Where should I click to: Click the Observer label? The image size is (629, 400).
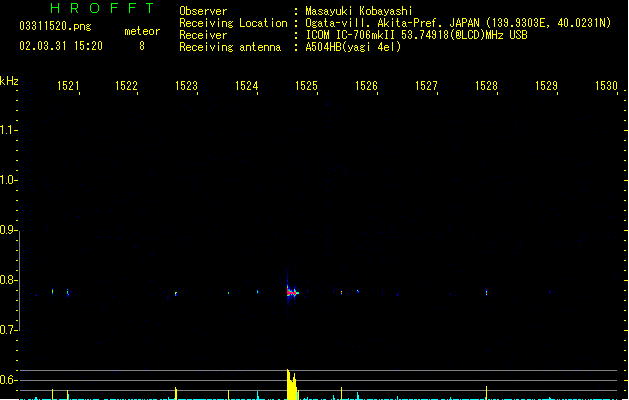tap(203, 11)
